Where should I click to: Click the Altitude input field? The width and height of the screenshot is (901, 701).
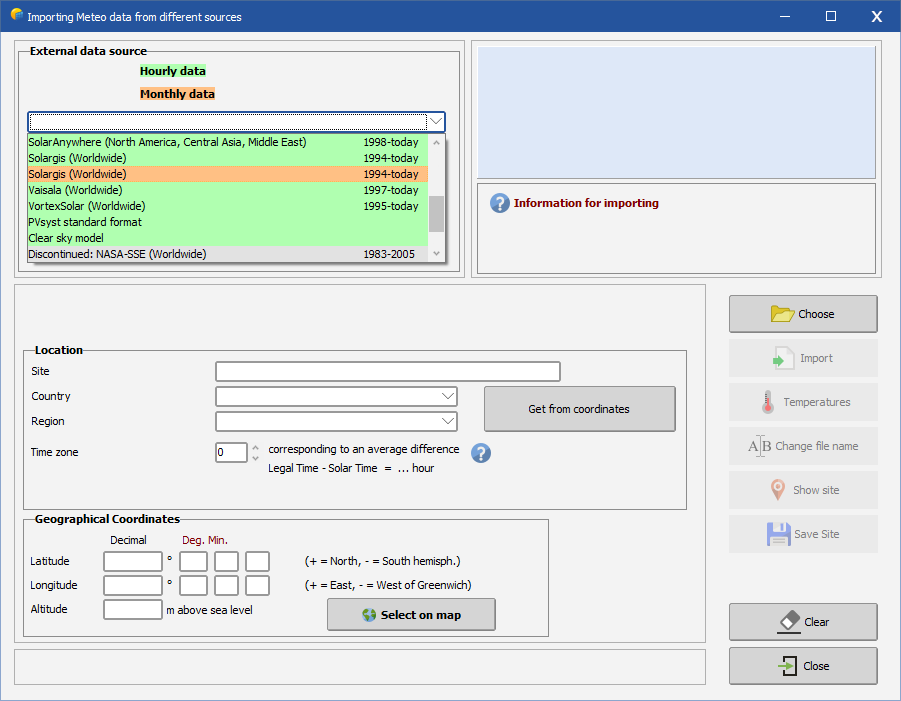point(133,610)
